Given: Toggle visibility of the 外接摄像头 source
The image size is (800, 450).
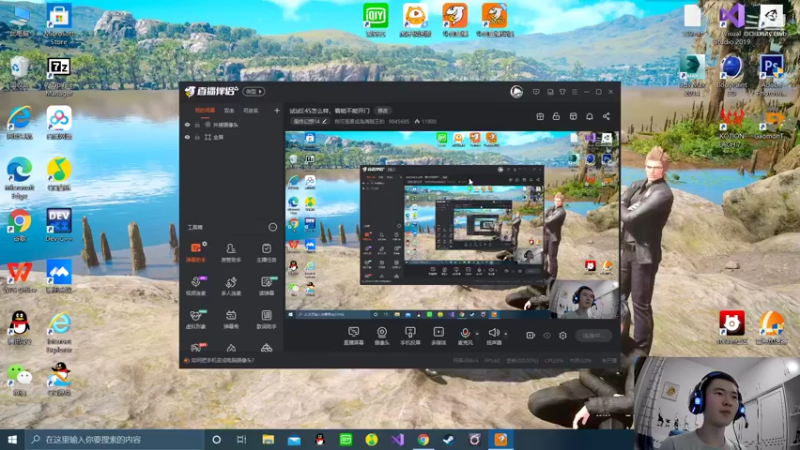Looking at the screenshot, I should point(187,124).
